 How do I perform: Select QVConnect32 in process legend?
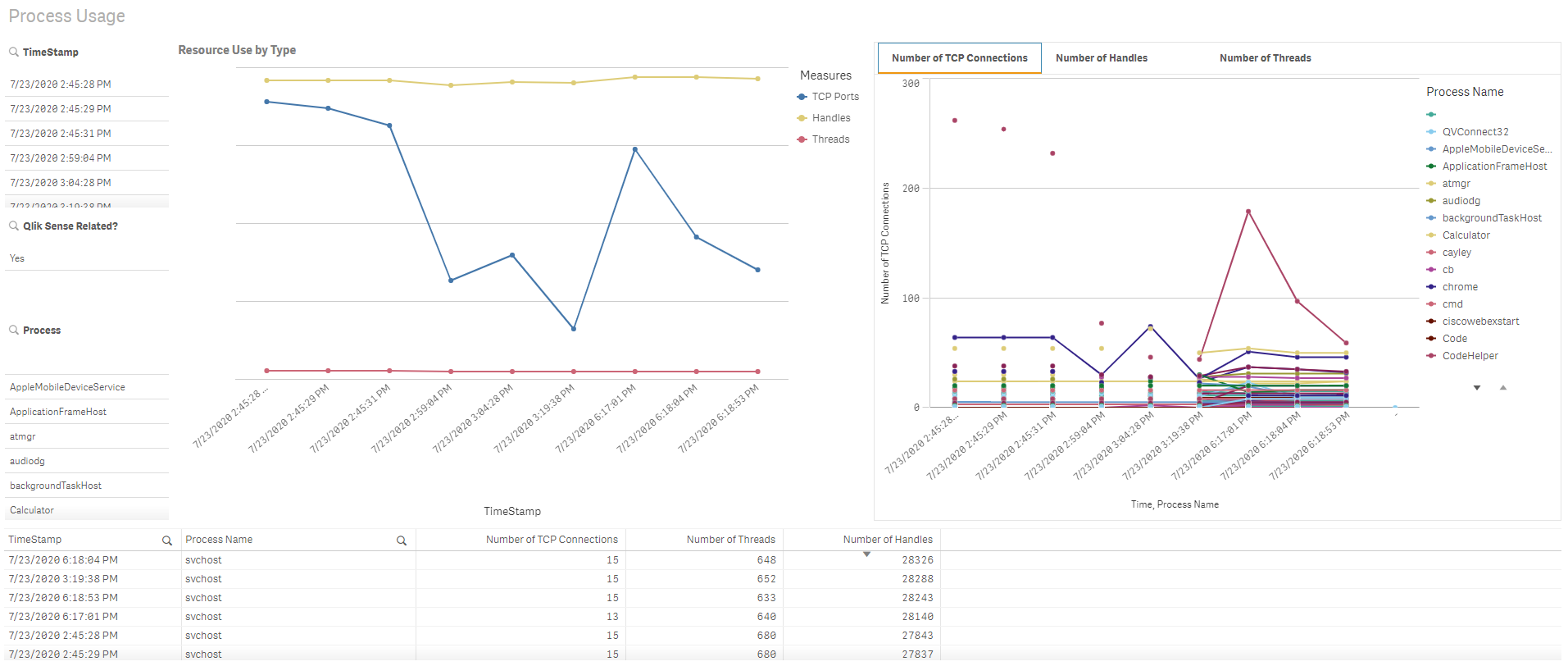click(x=1468, y=132)
